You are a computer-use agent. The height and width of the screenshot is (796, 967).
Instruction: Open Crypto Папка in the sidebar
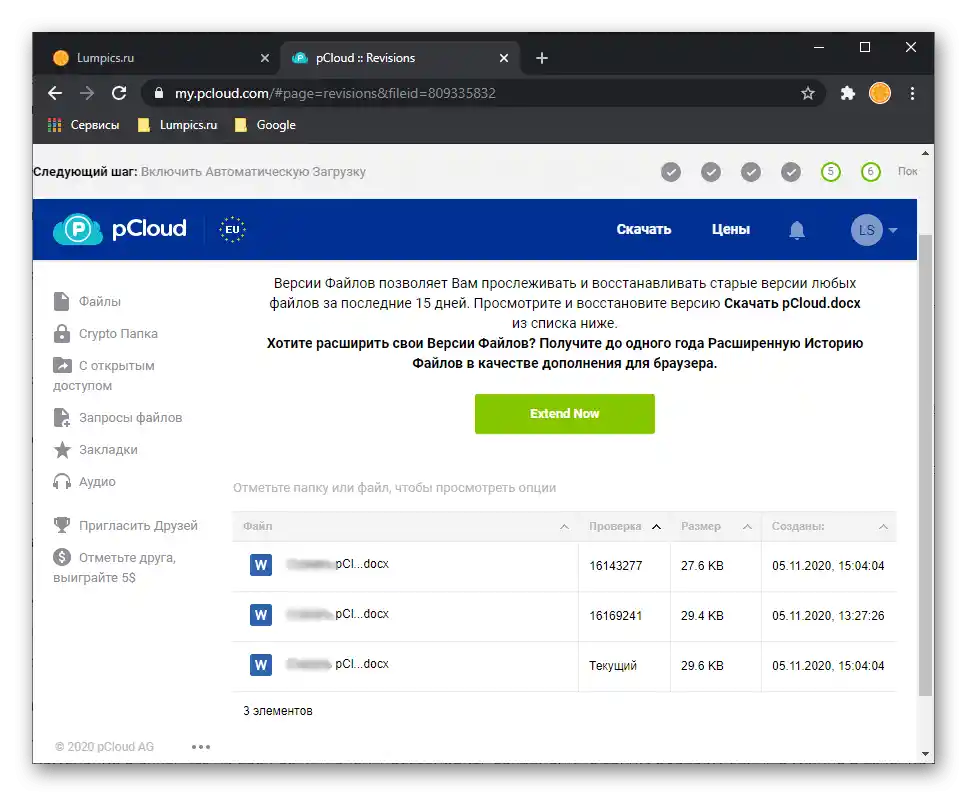[x=105, y=334]
